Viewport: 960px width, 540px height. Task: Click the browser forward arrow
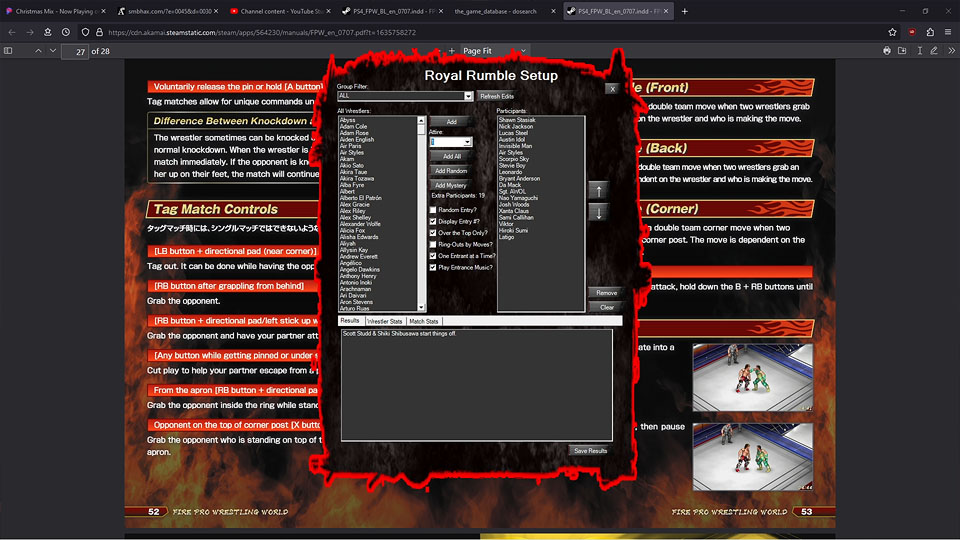29,32
